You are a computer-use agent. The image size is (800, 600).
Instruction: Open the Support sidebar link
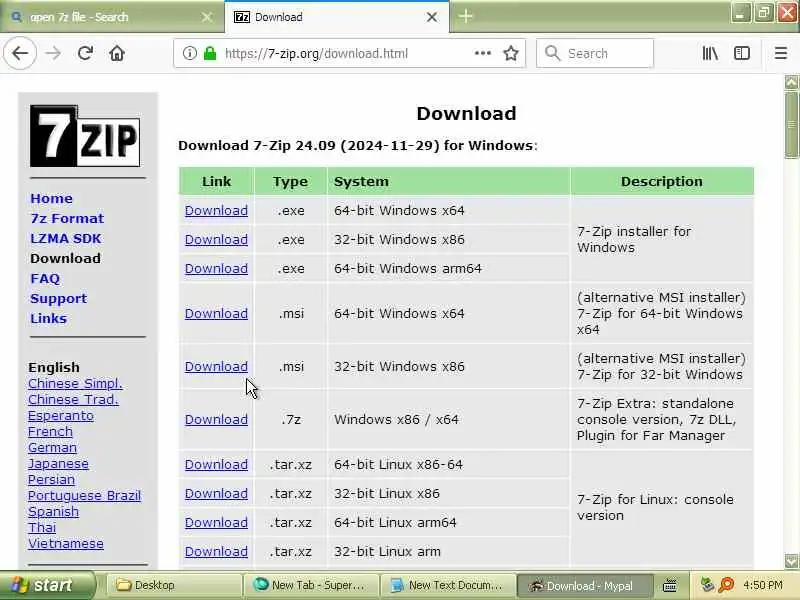pos(58,298)
